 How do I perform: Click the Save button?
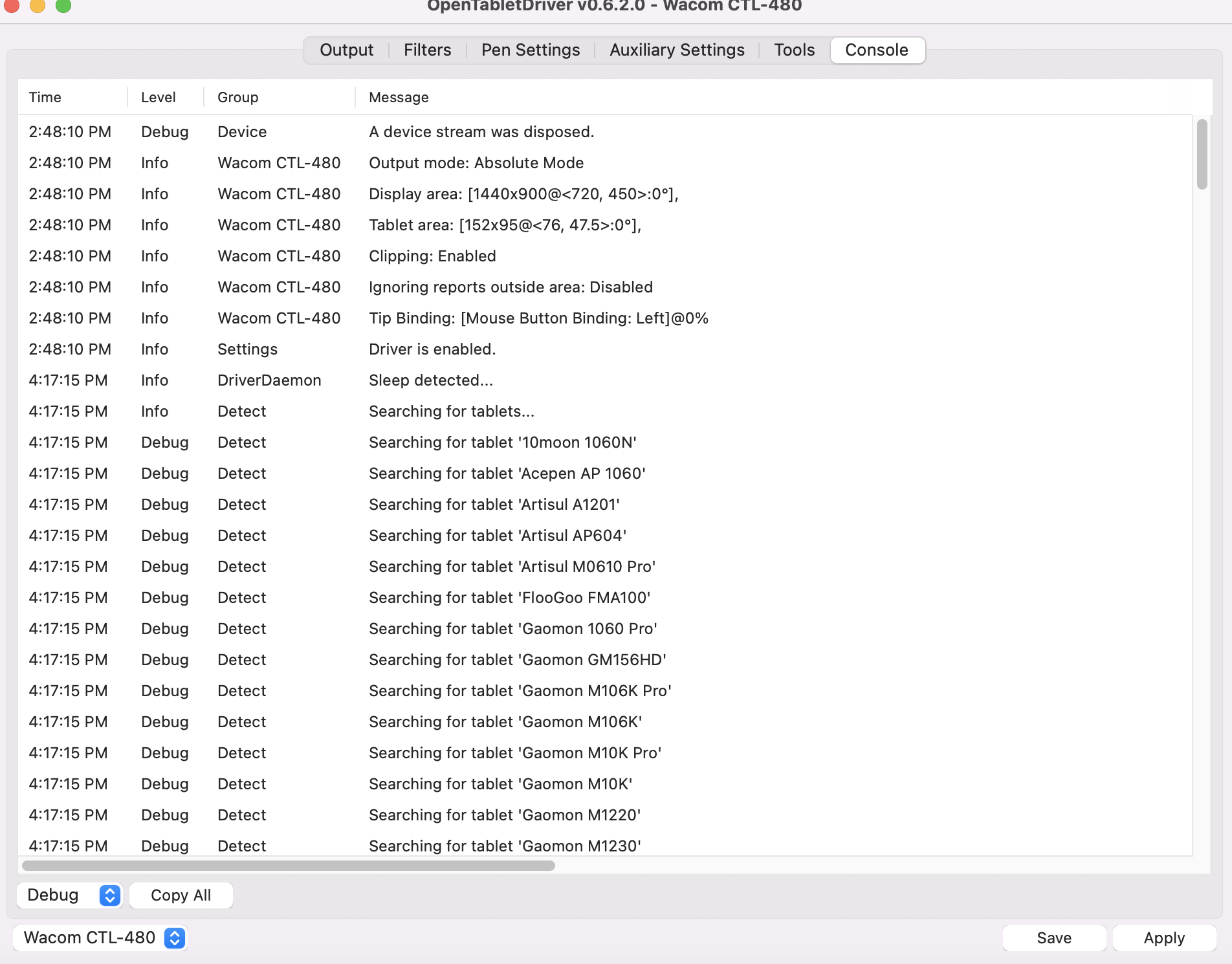tap(1054, 937)
